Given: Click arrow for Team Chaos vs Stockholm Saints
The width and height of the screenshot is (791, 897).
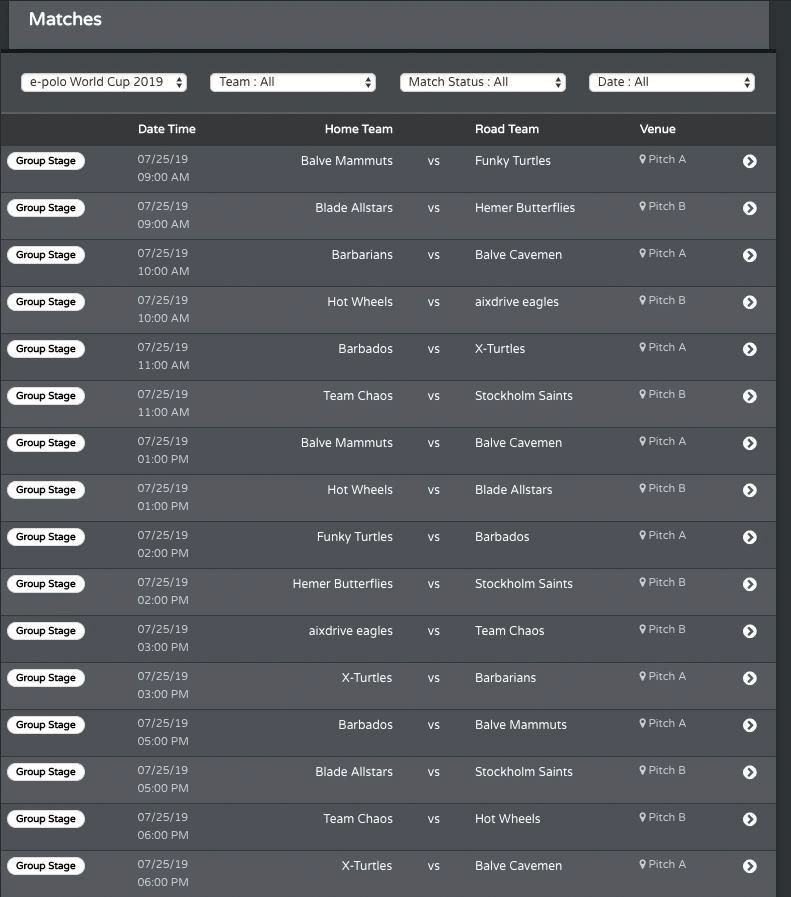Looking at the screenshot, I should 750,396.
